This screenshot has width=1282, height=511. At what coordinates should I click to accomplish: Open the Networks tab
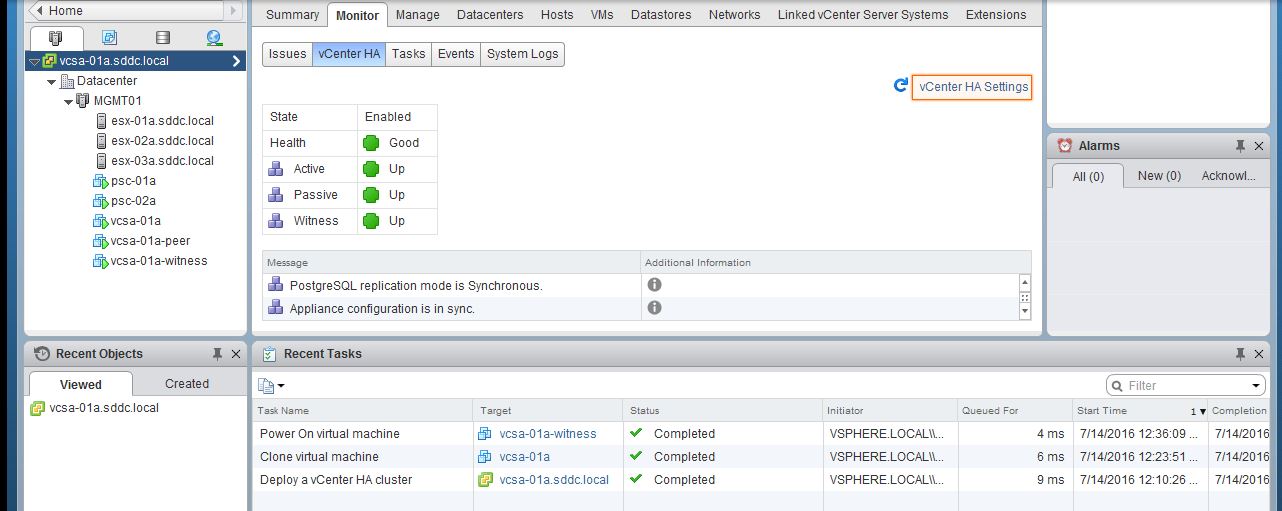point(734,15)
